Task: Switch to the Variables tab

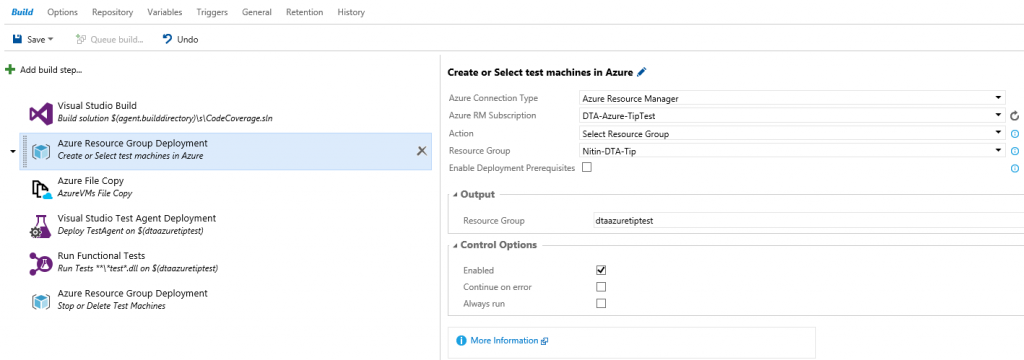Action: [165, 12]
